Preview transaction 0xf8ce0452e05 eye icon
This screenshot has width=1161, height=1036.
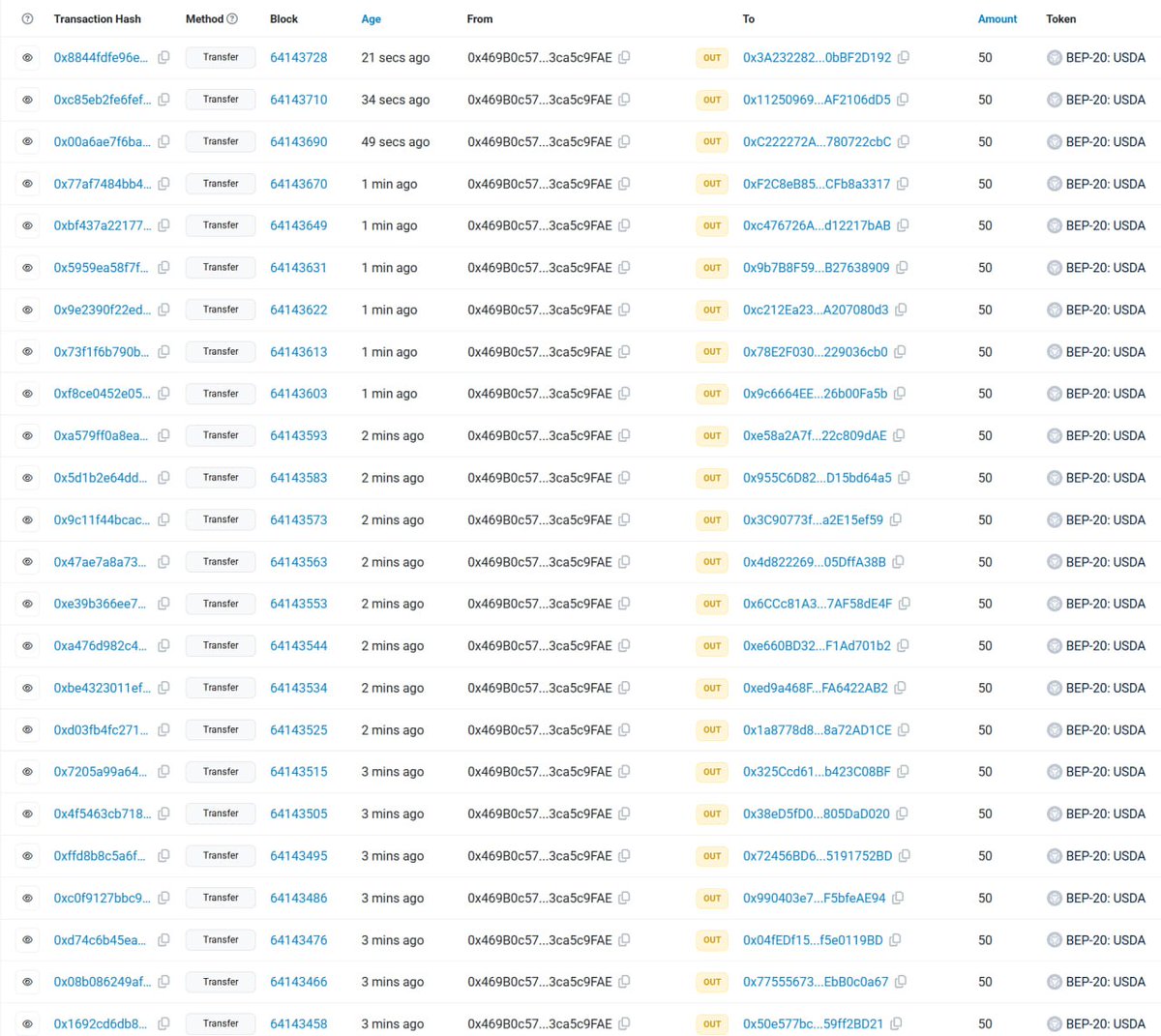pyautogui.click(x=28, y=394)
